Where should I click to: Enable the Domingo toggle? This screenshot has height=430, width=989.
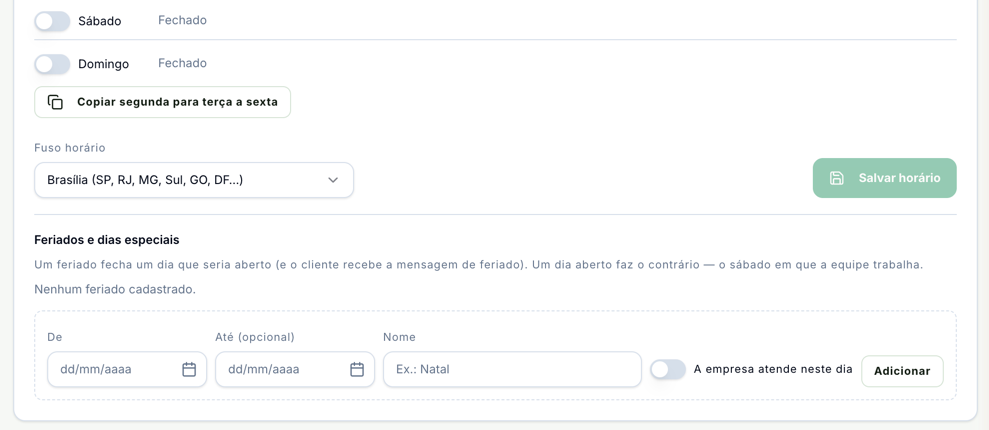tap(52, 64)
